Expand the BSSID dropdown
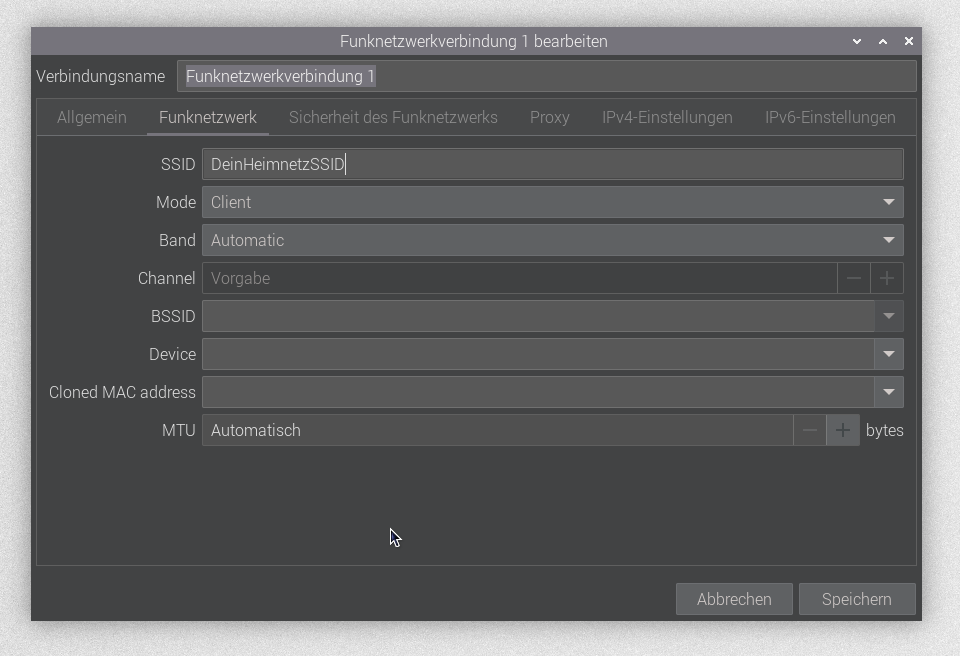 tap(888, 316)
